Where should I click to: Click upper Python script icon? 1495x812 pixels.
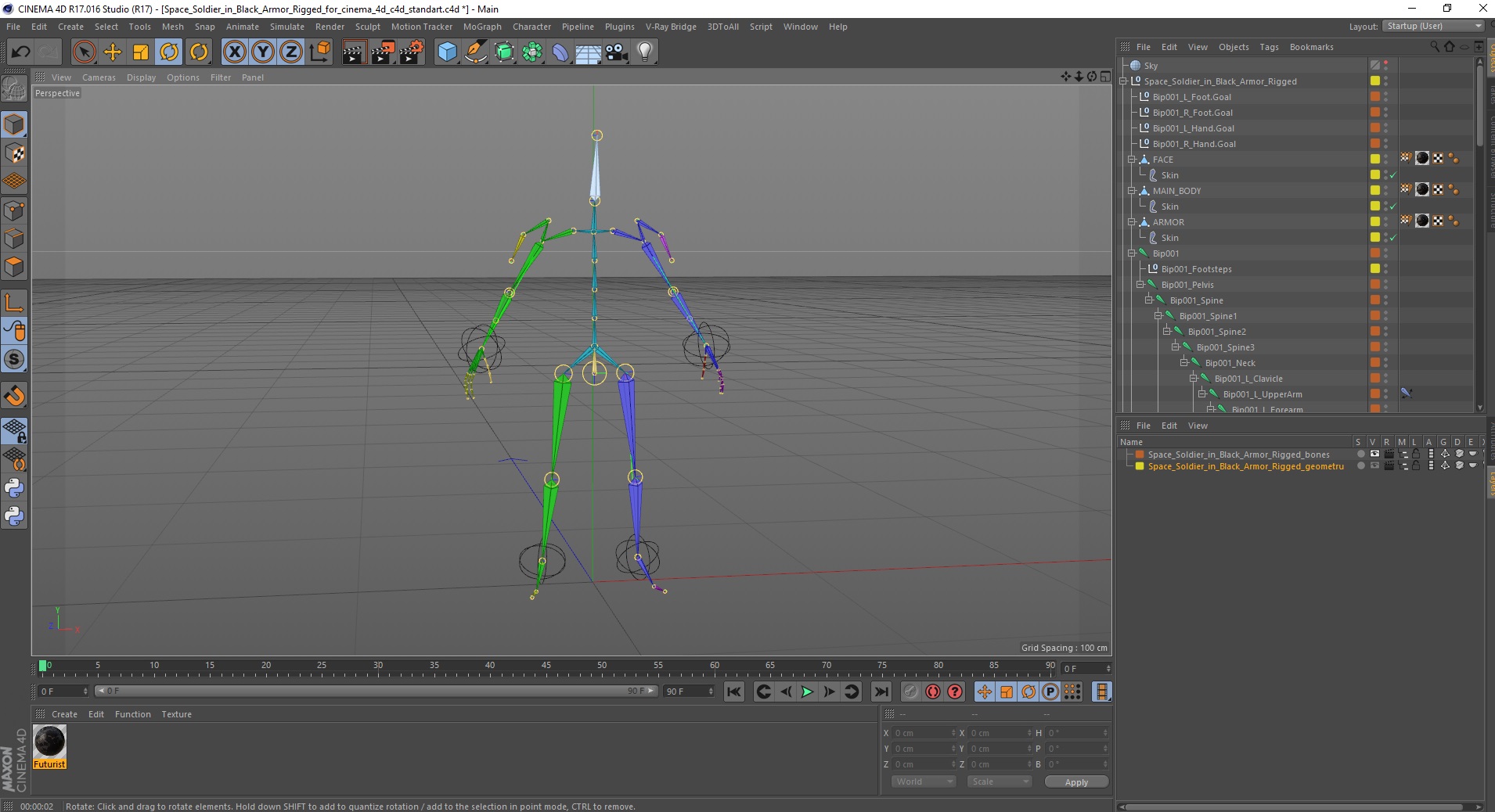[x=14, y=488]
